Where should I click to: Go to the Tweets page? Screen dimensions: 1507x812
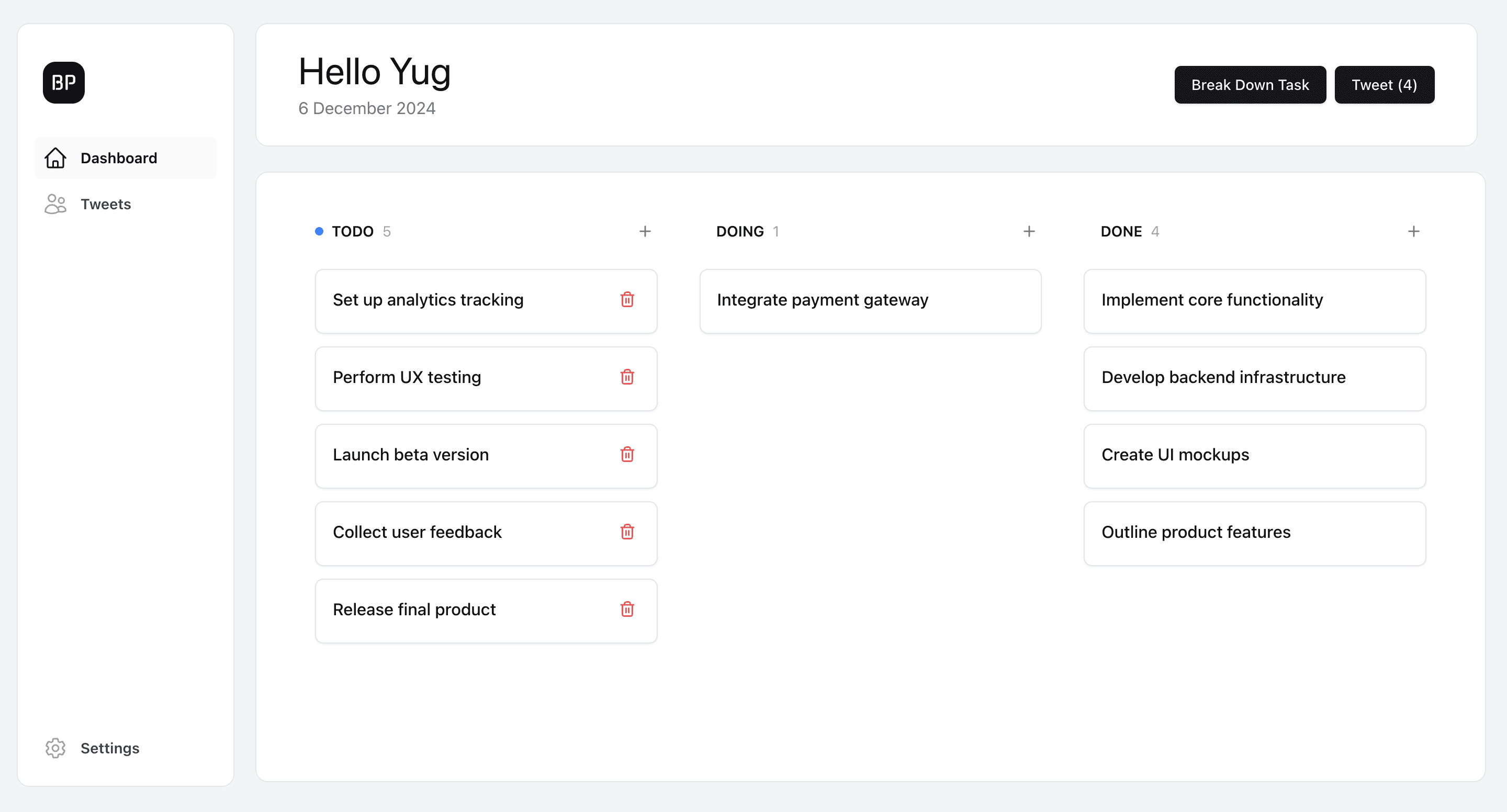pos(125,204)
